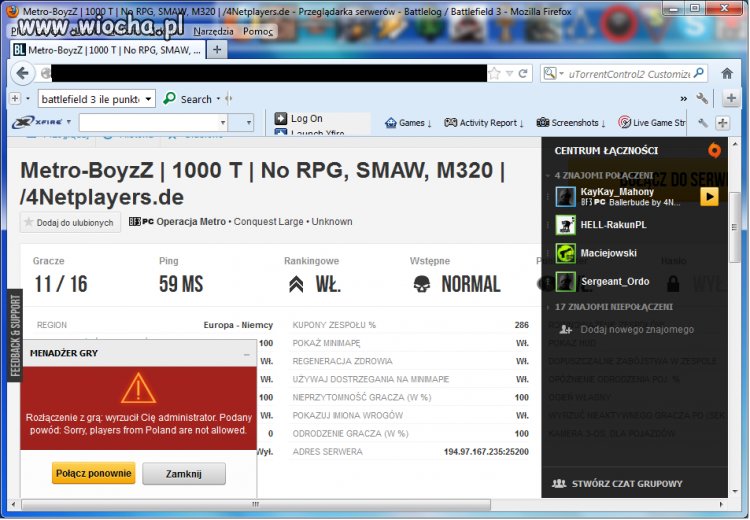This screenshot has height=520, width=750.
Task: Click the battlefield 3 search text field
Action: [x=91, y=99]
